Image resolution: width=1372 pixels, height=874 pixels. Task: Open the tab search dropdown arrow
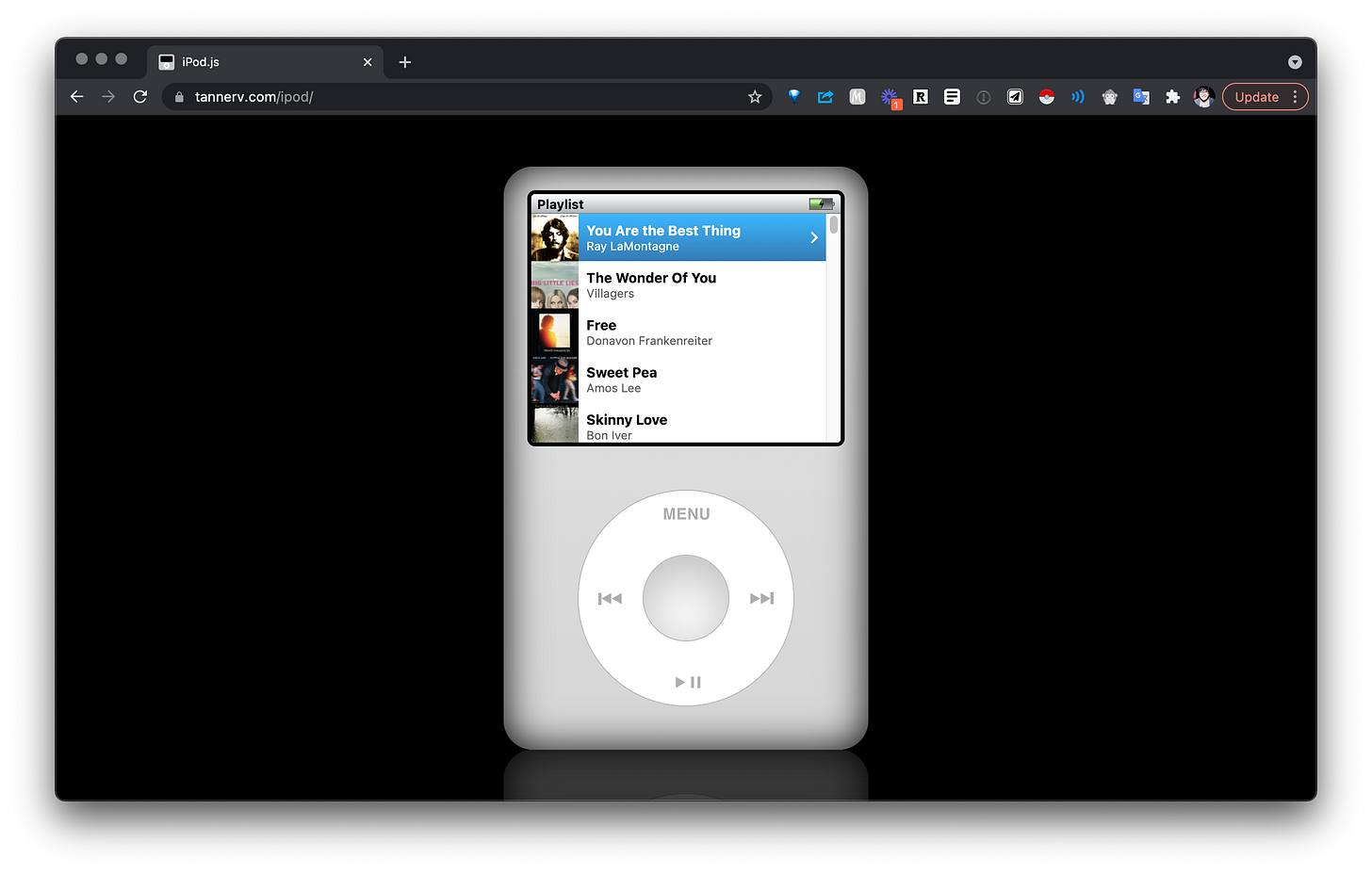(1295, 62)
